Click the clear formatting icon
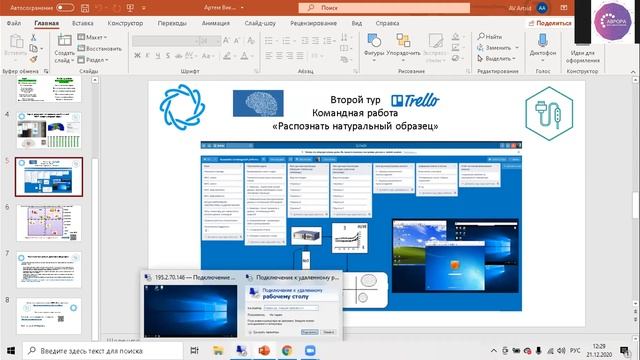 coord(251,40)
